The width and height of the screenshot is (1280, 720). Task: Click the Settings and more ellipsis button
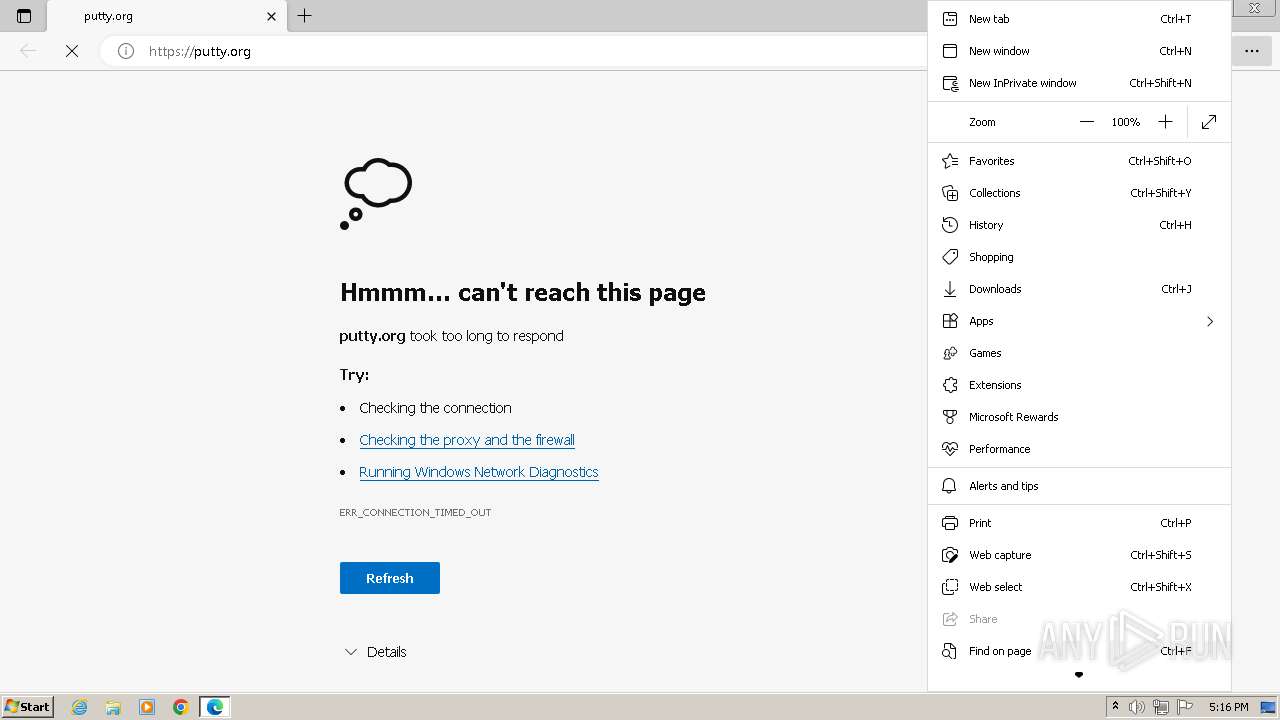pyautogui.click(x=1251, y=51)
